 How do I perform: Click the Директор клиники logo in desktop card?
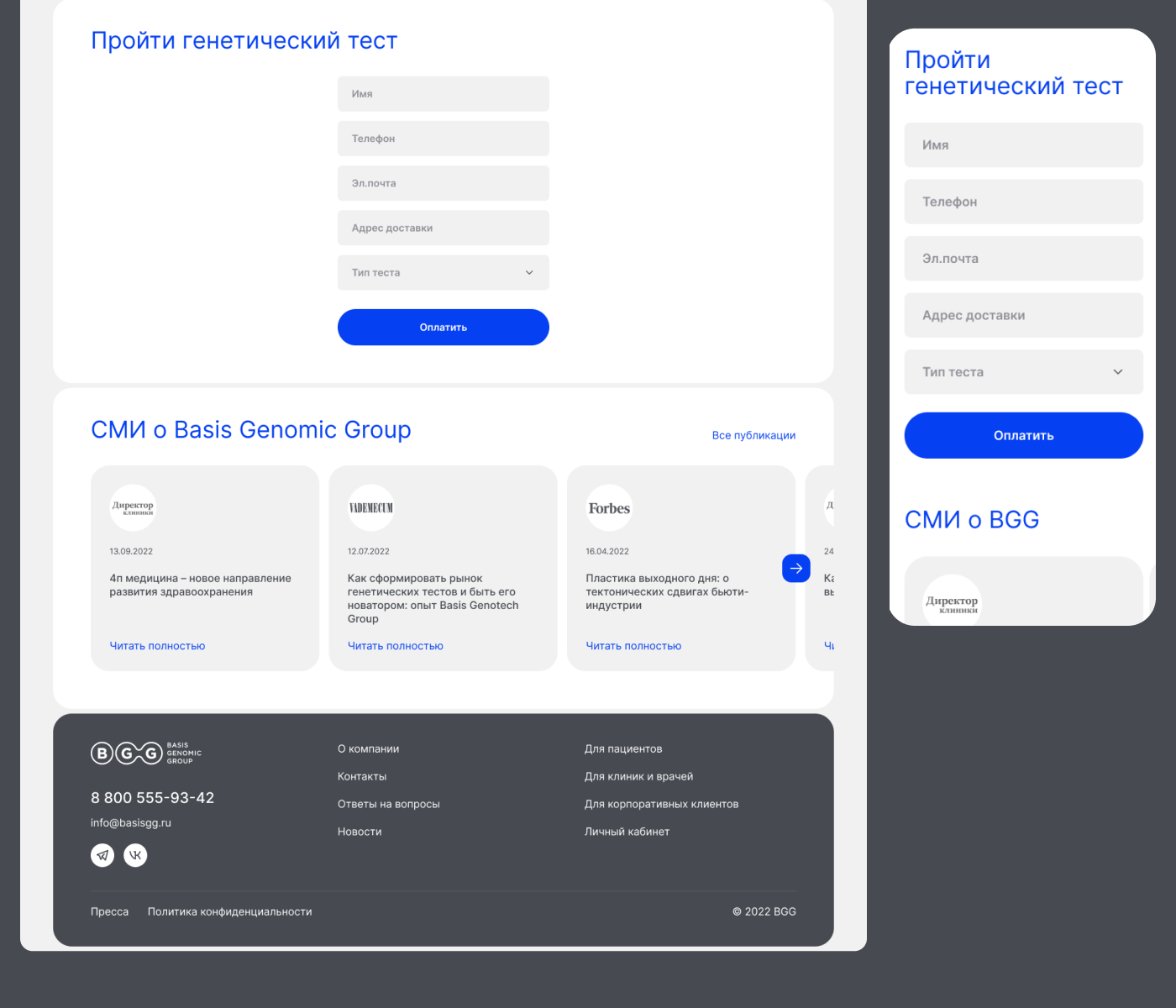[133, 508]
